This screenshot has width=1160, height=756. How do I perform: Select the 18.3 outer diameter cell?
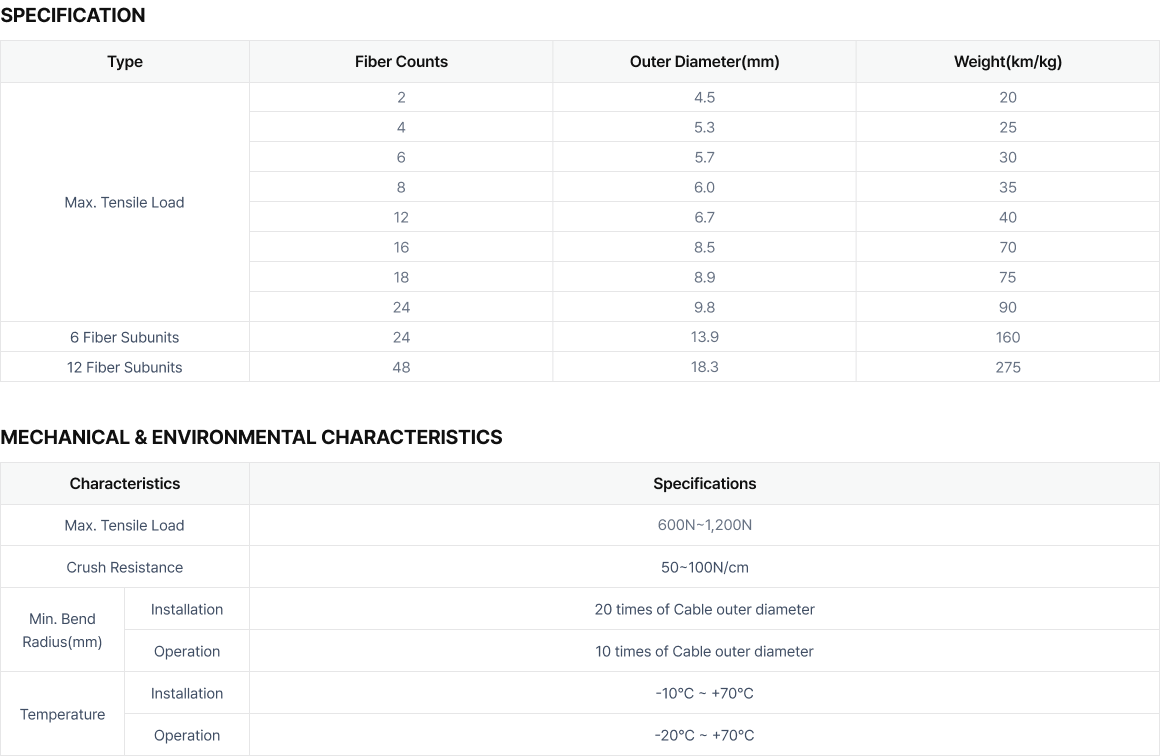[x=704, y=367]
